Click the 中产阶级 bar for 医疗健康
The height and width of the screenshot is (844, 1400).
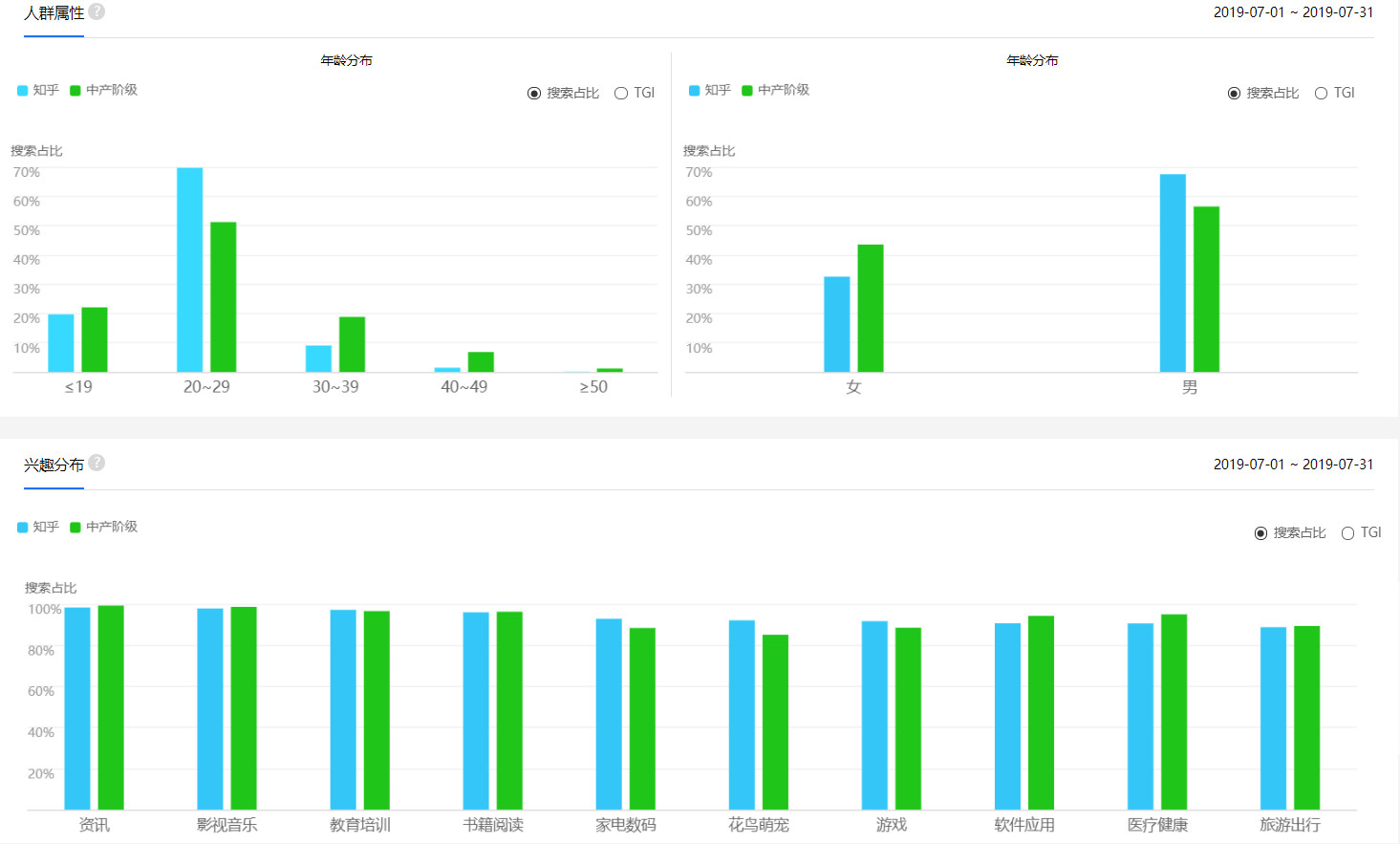tap(1174, 711)
